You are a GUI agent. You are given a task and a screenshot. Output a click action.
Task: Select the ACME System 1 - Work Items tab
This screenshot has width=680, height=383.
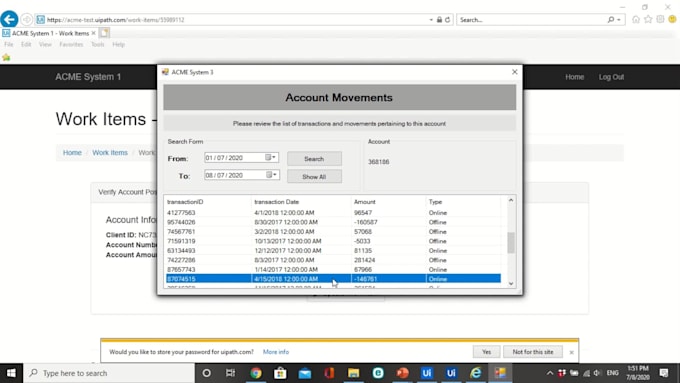[x=49, y=33]
